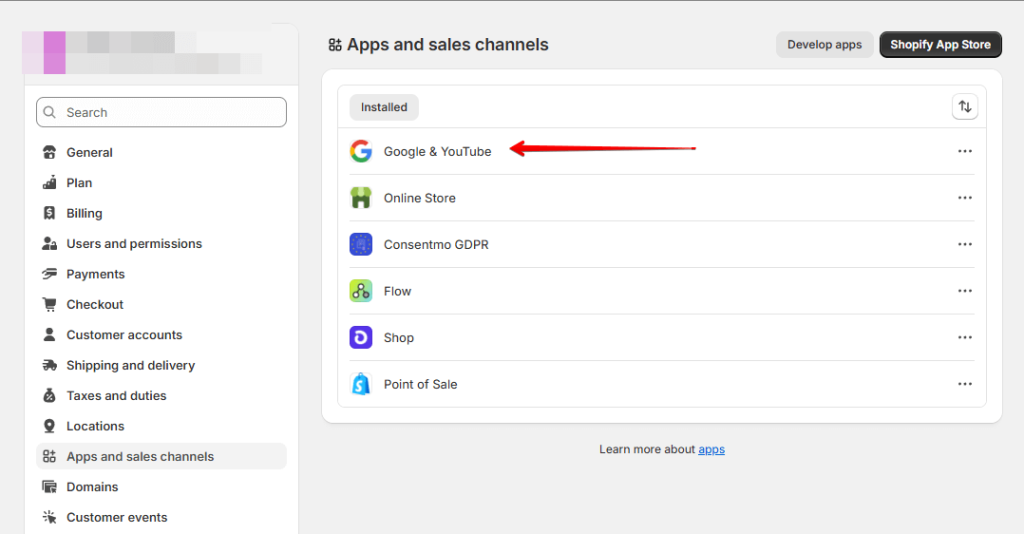
Task: Open more options for Google & YouTube
Action: click(965, 151)
